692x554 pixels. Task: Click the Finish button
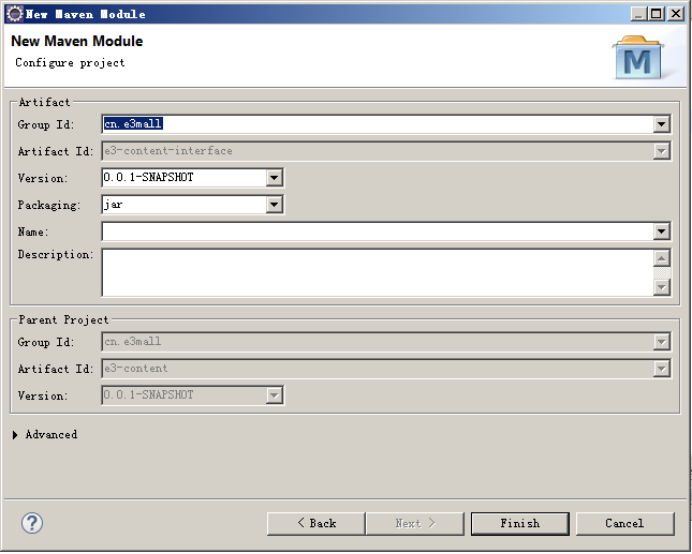pos(520,524)
